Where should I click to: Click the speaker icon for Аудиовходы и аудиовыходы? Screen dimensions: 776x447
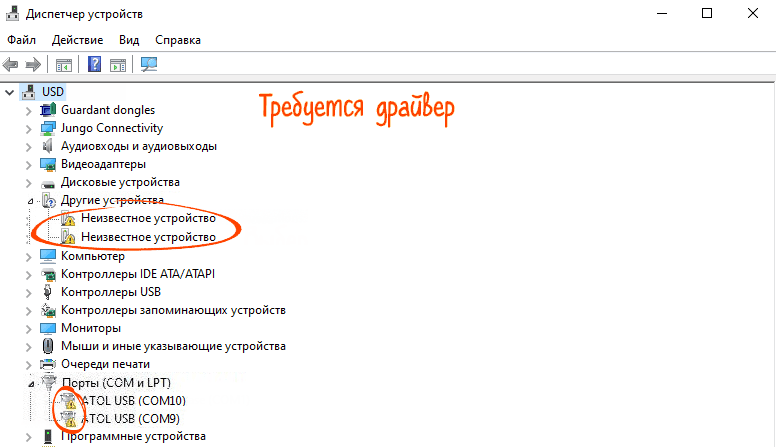click(48, 146)
